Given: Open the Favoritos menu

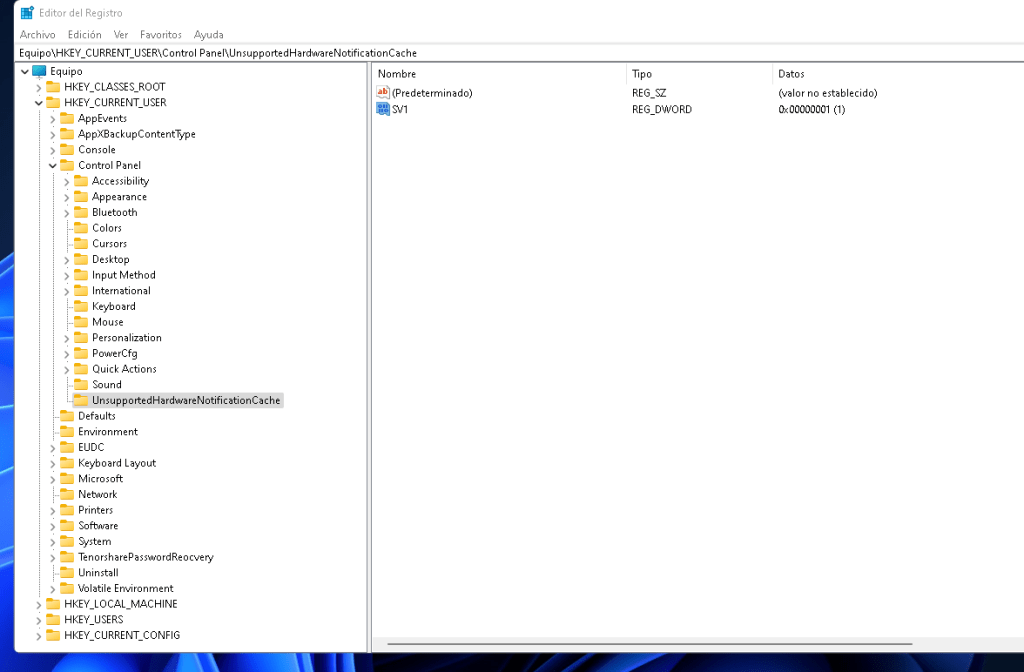Looking at the screenshot, I should 161,34.
